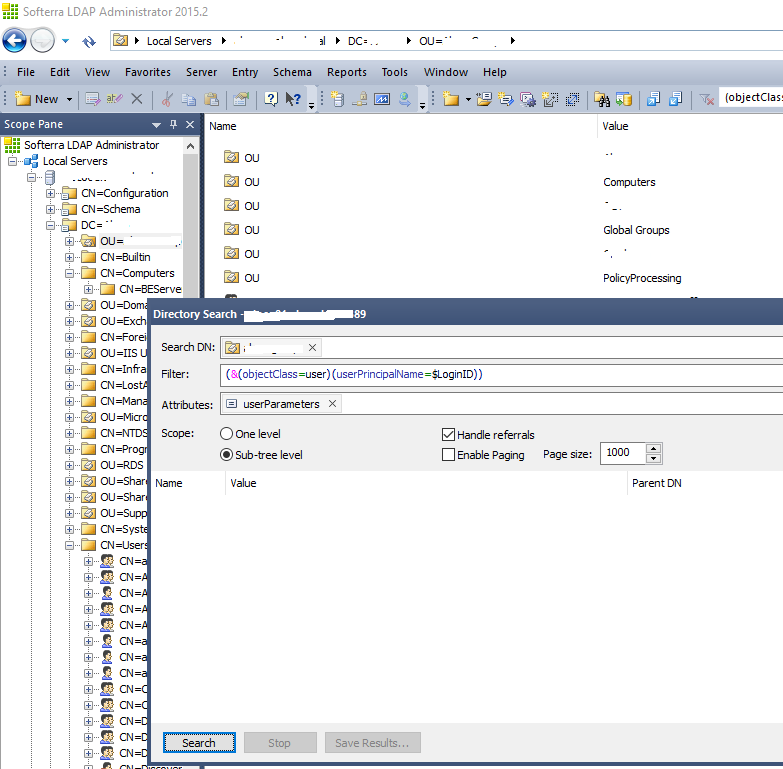Click the refresh arrows icon near address bar
783x769 pixels.
click(88, 41)
